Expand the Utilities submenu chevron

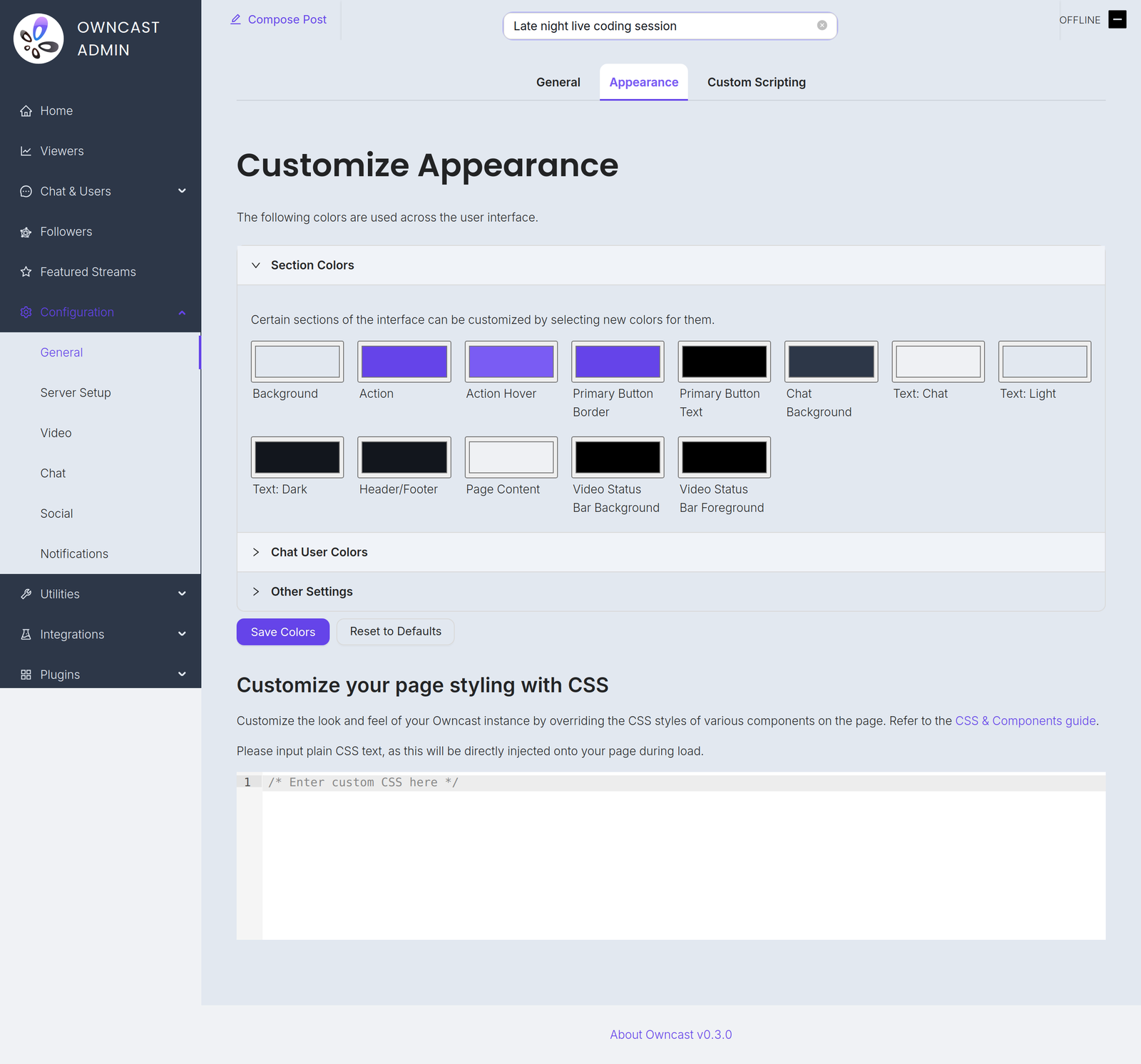[x=182, y=594]
